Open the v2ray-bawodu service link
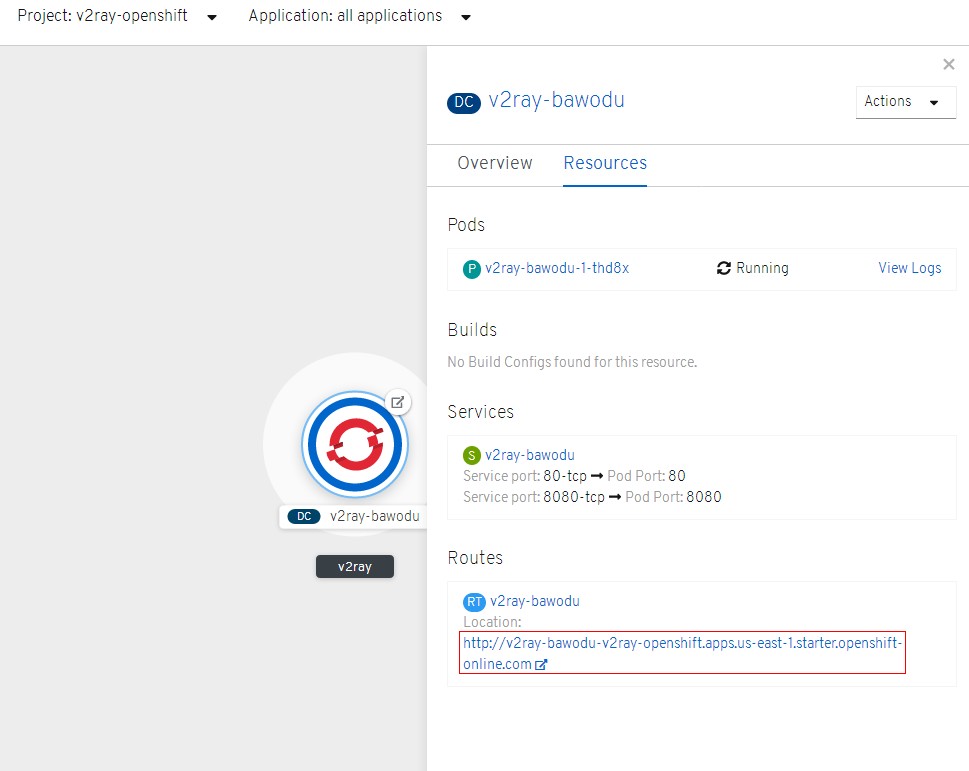969x771 pixels. (x=530, y=455)
